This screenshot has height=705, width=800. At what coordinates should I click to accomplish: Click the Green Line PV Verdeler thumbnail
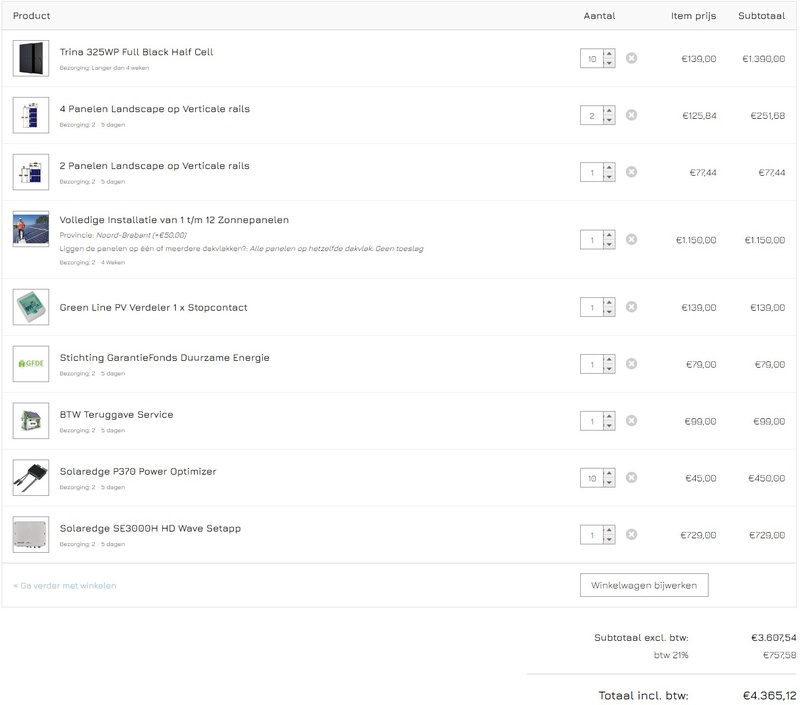click(31, 307)
